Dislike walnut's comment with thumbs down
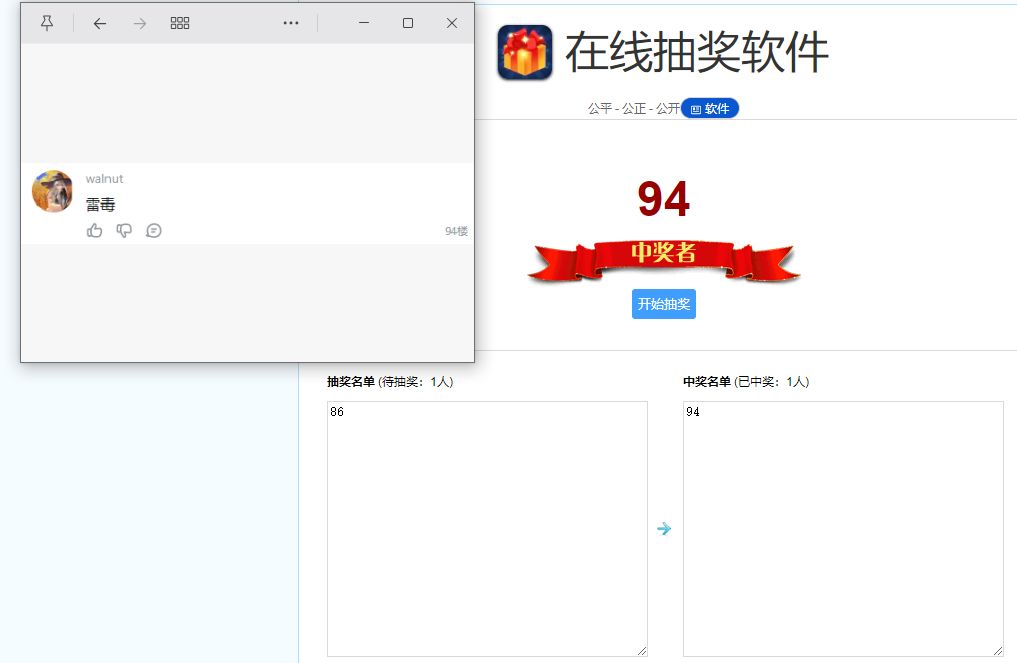 pos(124,230)
